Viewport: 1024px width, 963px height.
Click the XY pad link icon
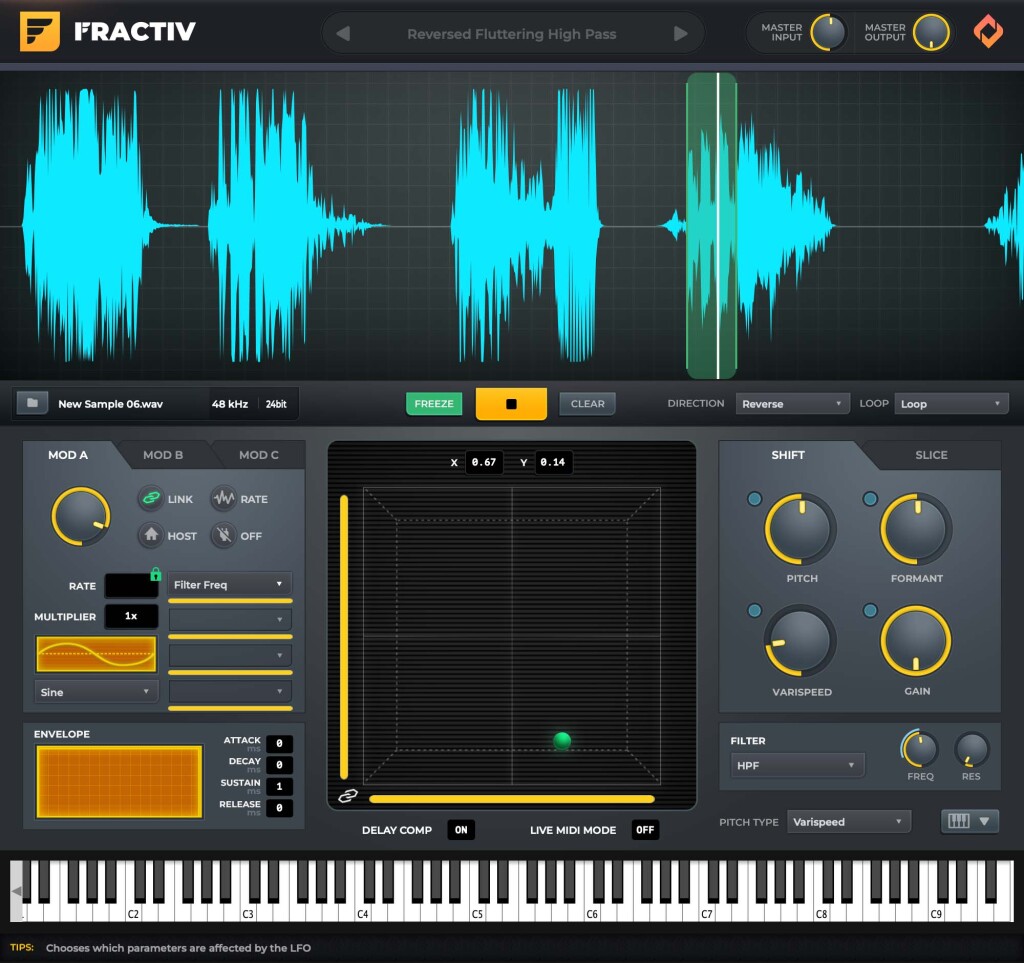348,796
